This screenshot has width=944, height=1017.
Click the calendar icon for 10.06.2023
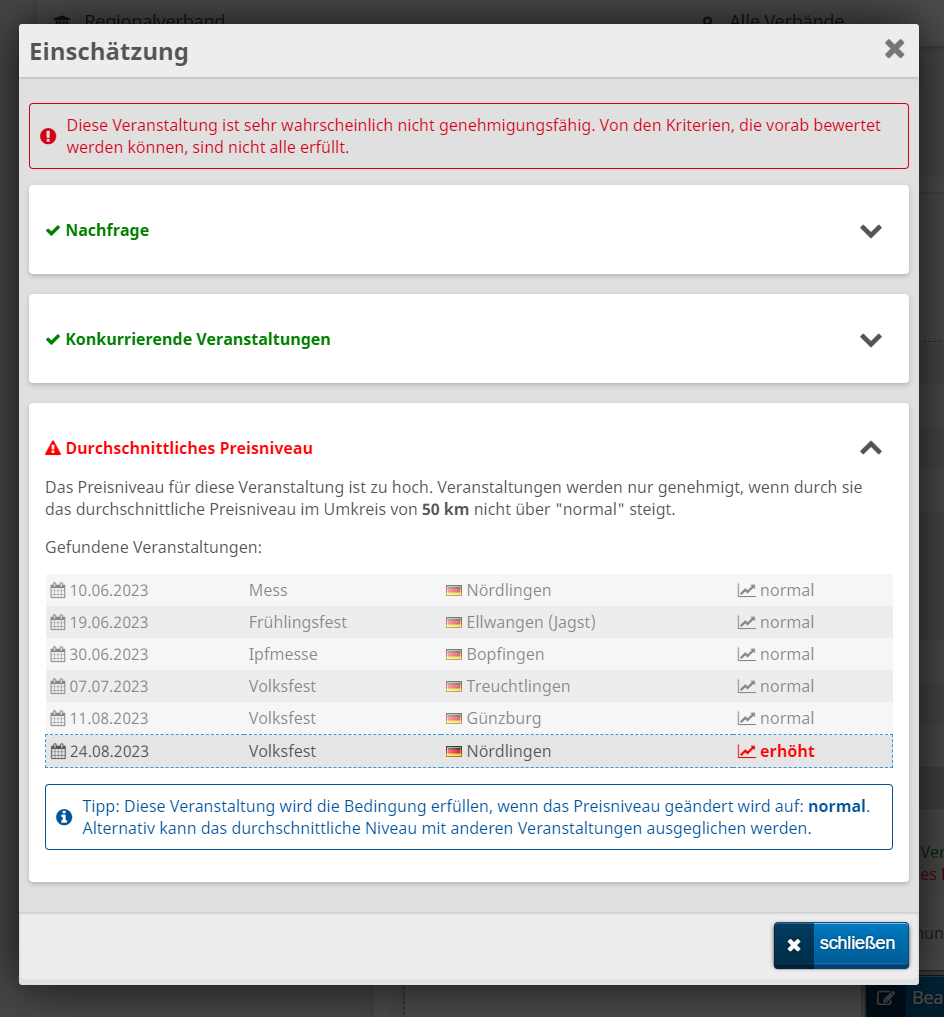point(58,590)
